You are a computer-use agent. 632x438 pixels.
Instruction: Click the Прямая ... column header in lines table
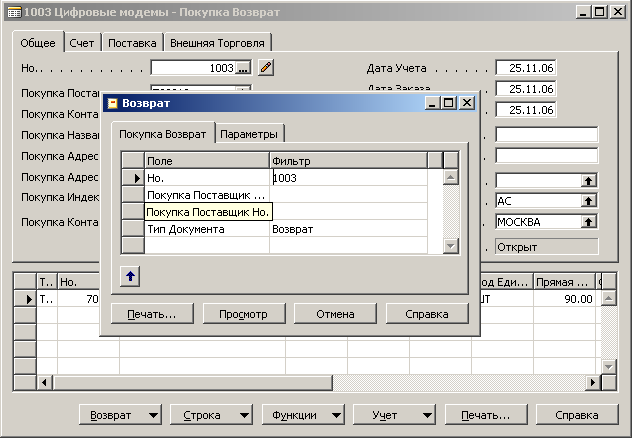(564, 282)
